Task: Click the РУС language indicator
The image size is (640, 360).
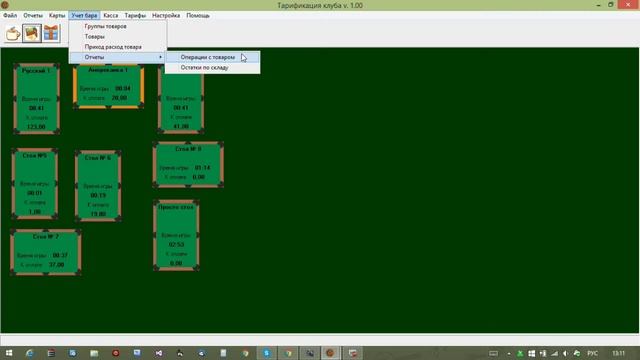Action: pyautogui.click(x=593, y=353)
